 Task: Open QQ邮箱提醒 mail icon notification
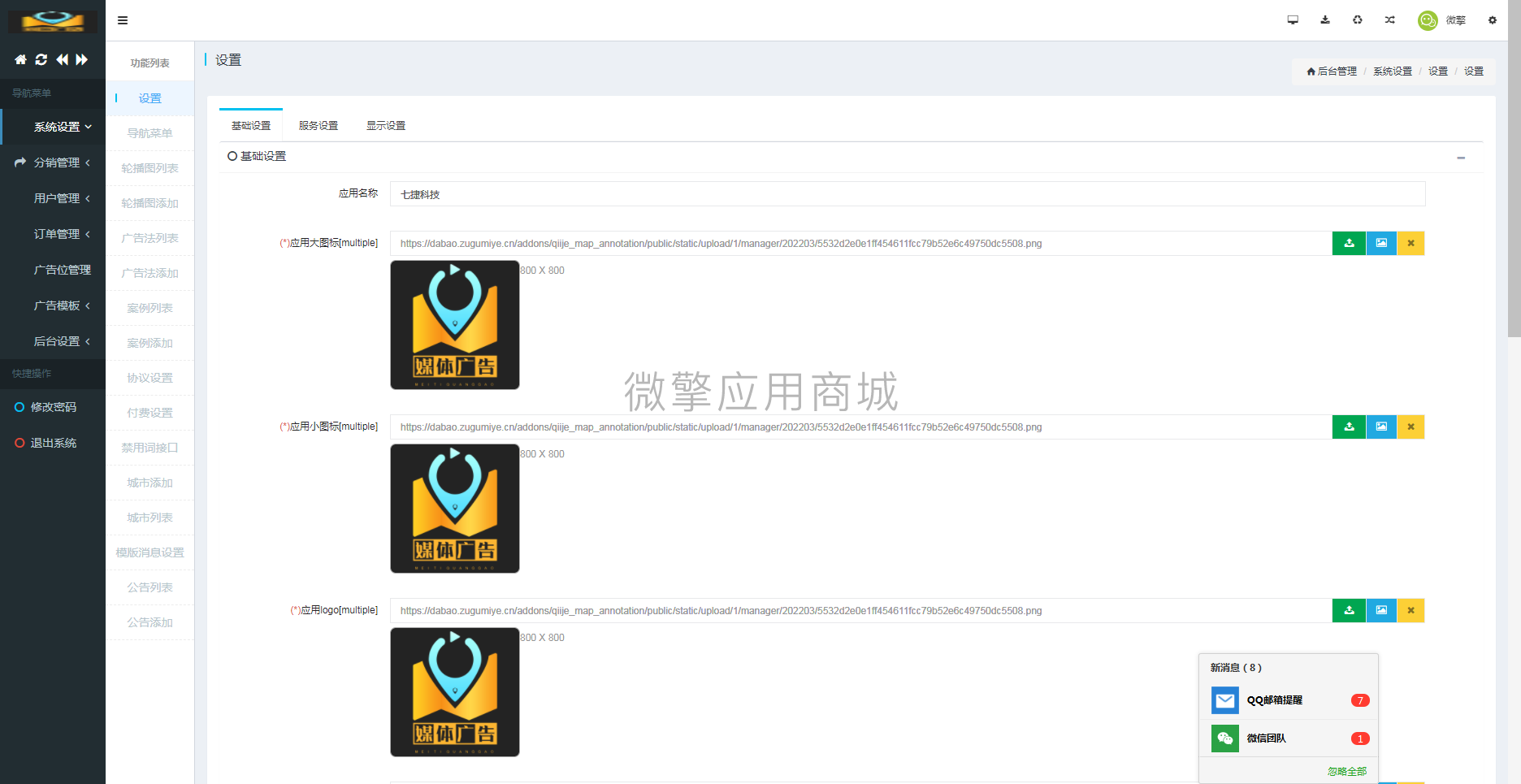[1225, 700]
